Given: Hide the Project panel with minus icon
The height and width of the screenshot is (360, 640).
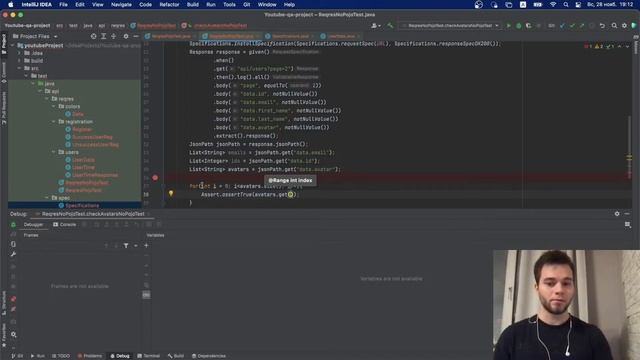Looking at the screenshot, I should pos(136,36).
